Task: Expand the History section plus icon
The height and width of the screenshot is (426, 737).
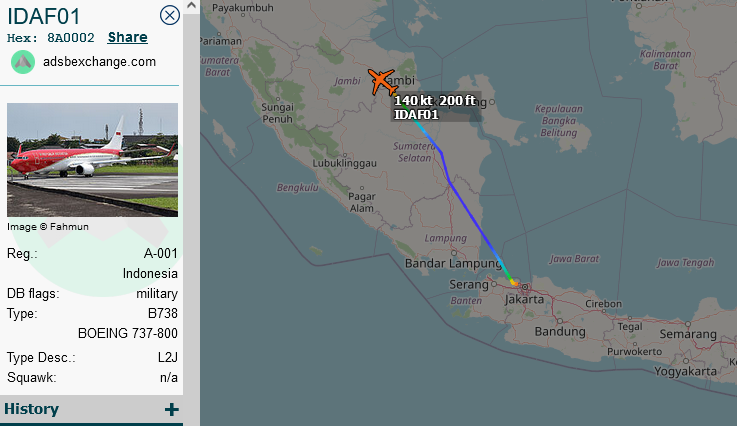Action: click(x=172, y=410)
